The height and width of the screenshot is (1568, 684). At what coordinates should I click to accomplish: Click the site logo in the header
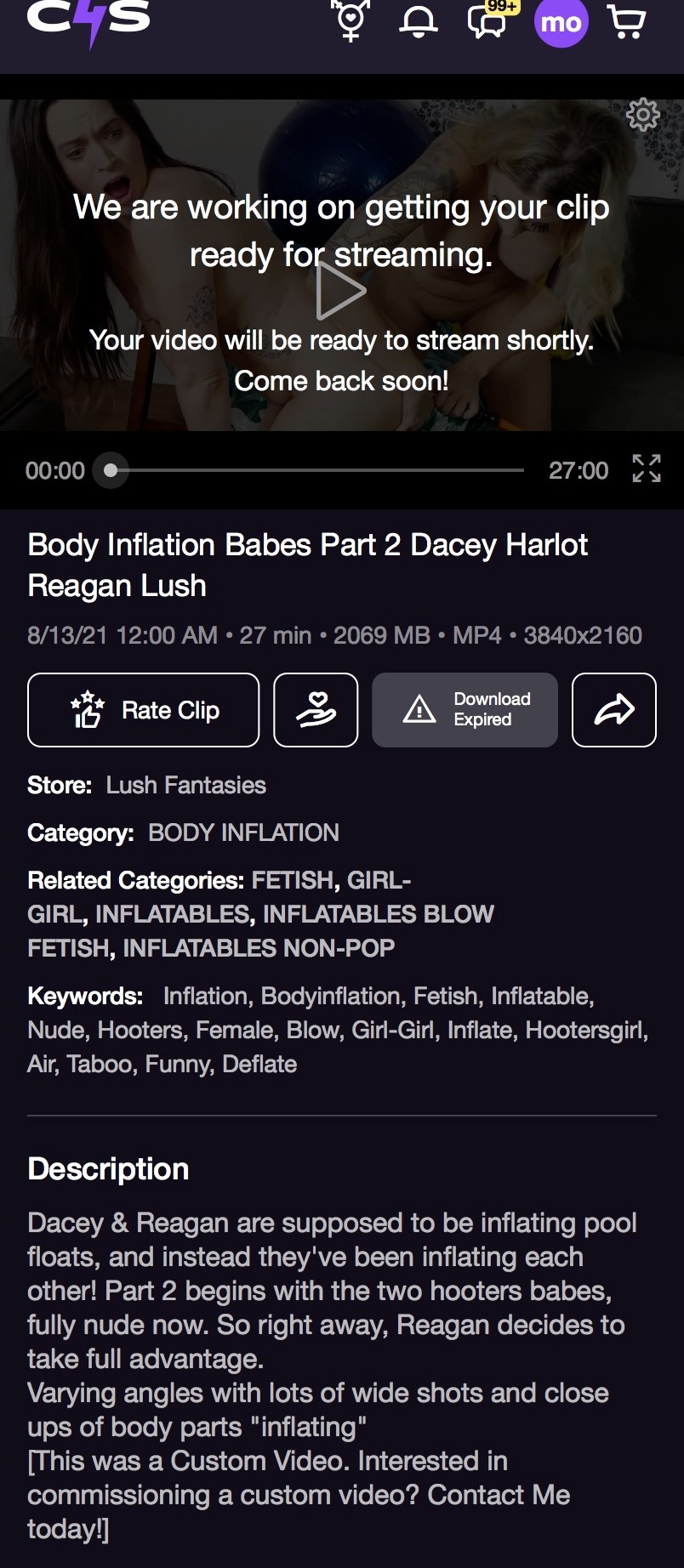tap(88, 20)
